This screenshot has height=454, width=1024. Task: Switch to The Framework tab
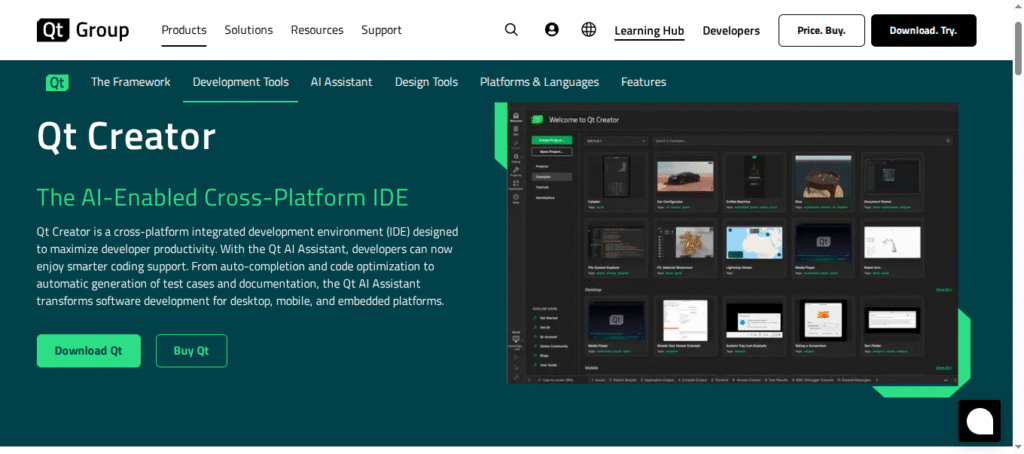[x=130, y=82]
